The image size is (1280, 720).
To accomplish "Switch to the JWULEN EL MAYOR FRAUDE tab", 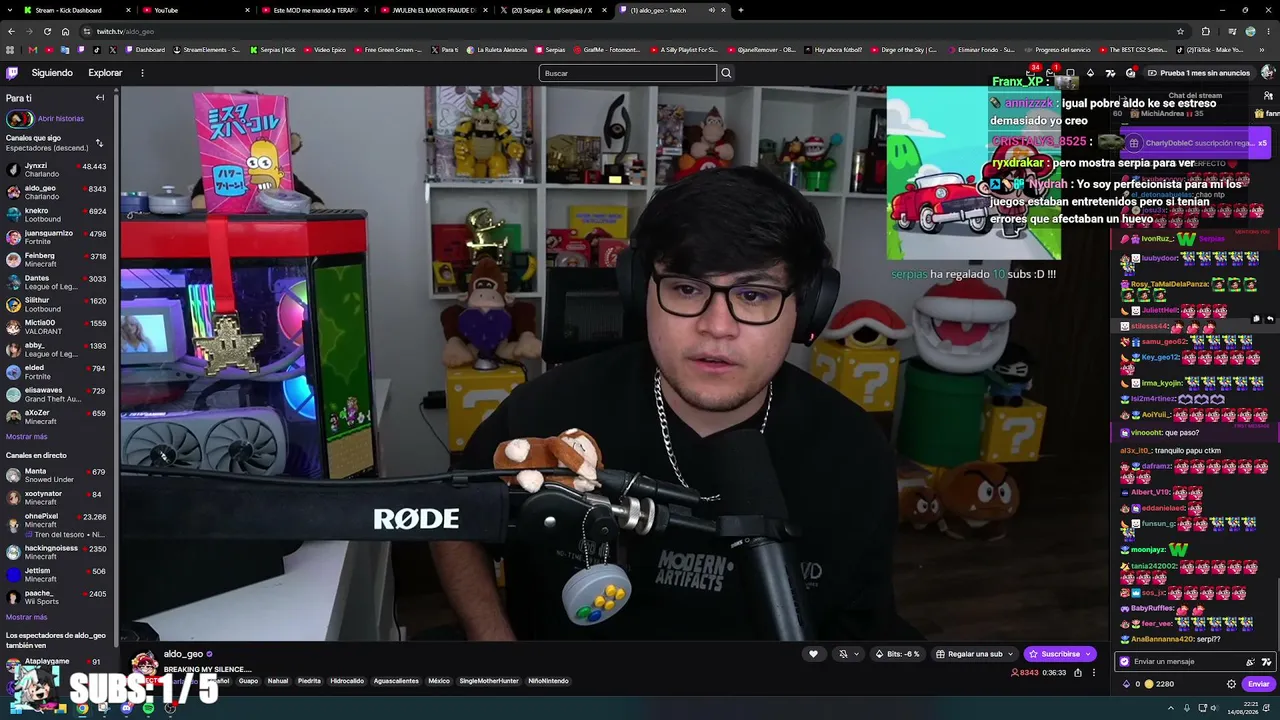I will (433, 10).
